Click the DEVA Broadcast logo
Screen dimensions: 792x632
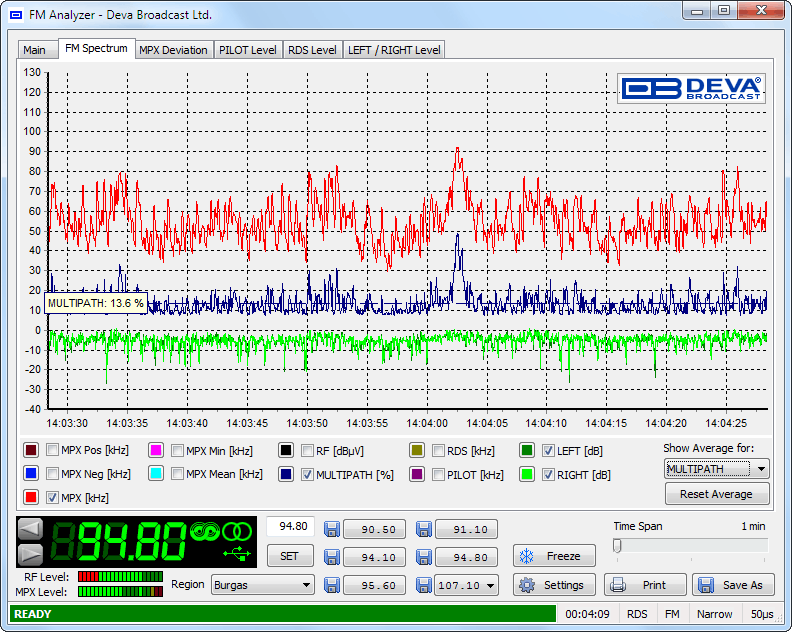coord(691,88)
